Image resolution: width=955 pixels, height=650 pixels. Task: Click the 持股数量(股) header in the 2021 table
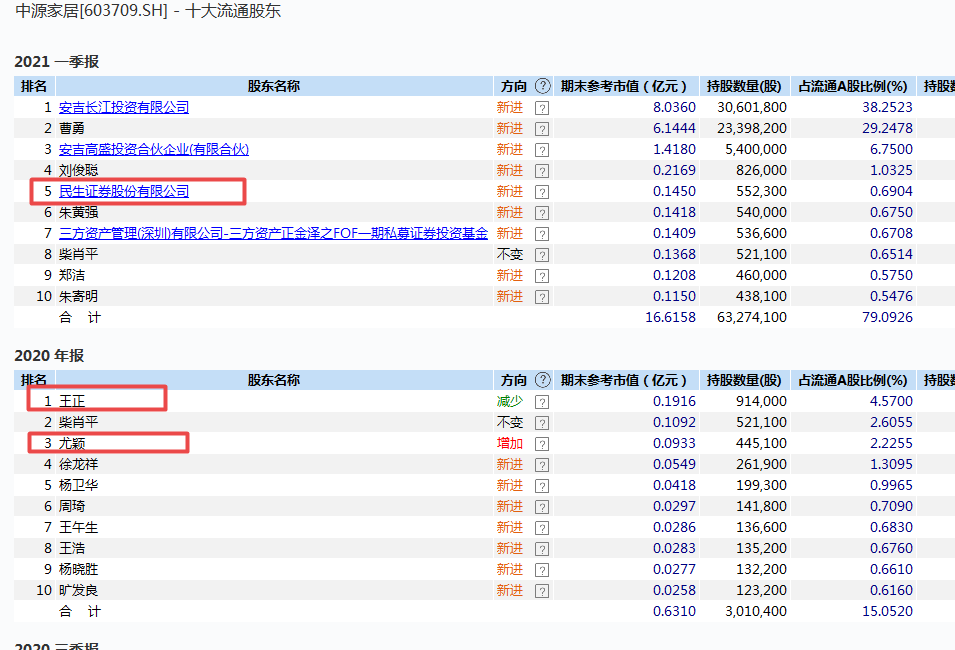tap(744, 87)
